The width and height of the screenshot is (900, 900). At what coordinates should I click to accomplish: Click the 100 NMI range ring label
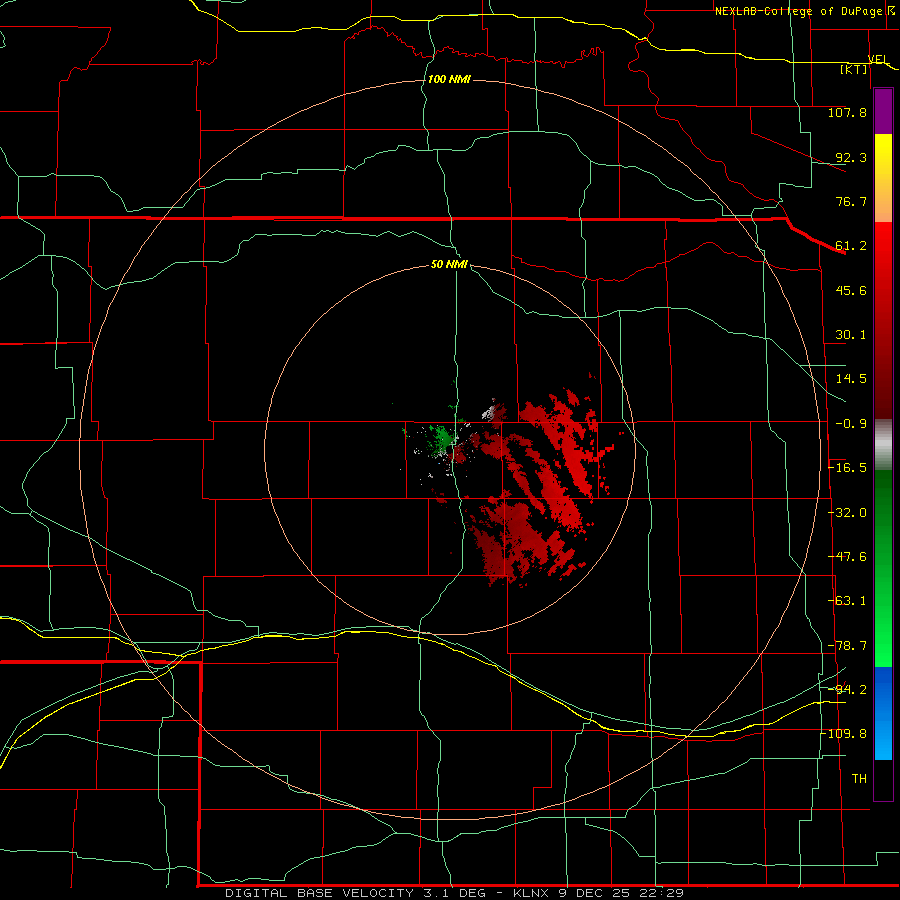tap(449, 79)
